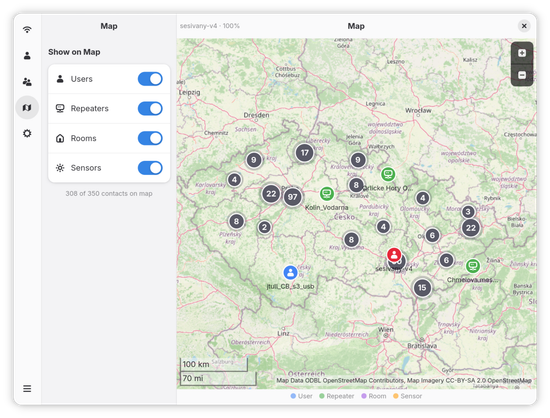This screenshot has width=550, height=418.
Task: Click the Bratislava city label on map
Action: click(422, 346)
